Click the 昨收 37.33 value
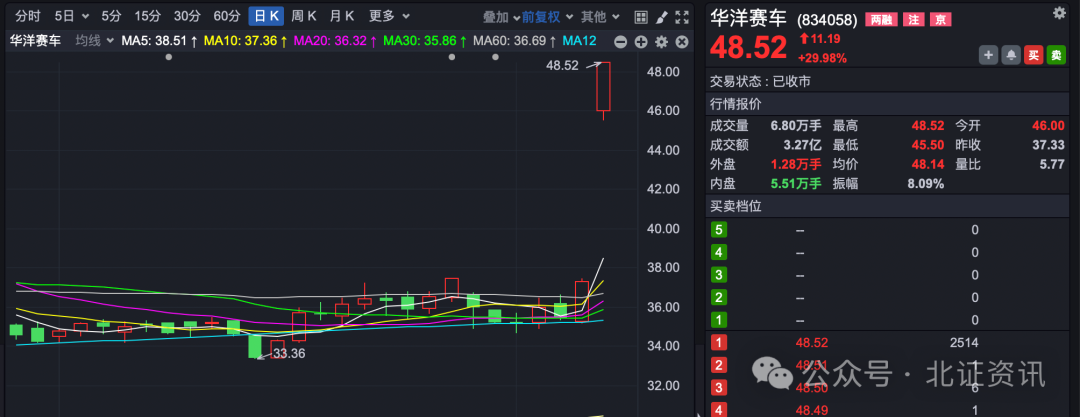 click(x=1048, y=145)
